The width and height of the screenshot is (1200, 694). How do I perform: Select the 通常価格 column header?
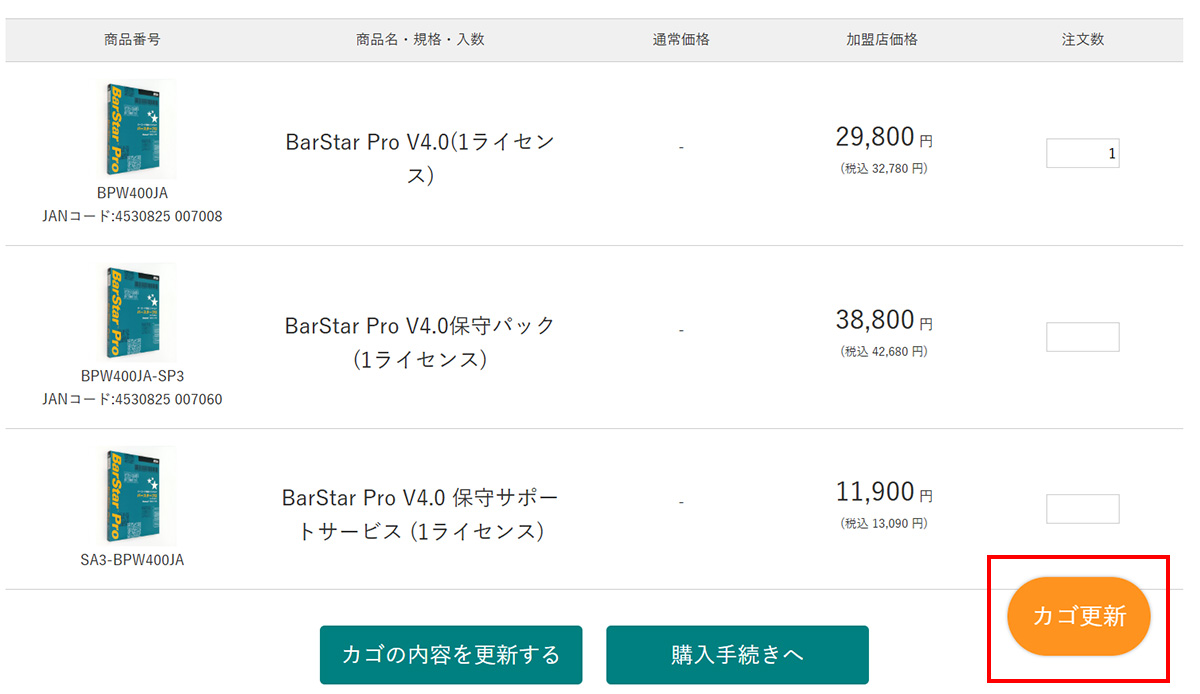(681, 40)
